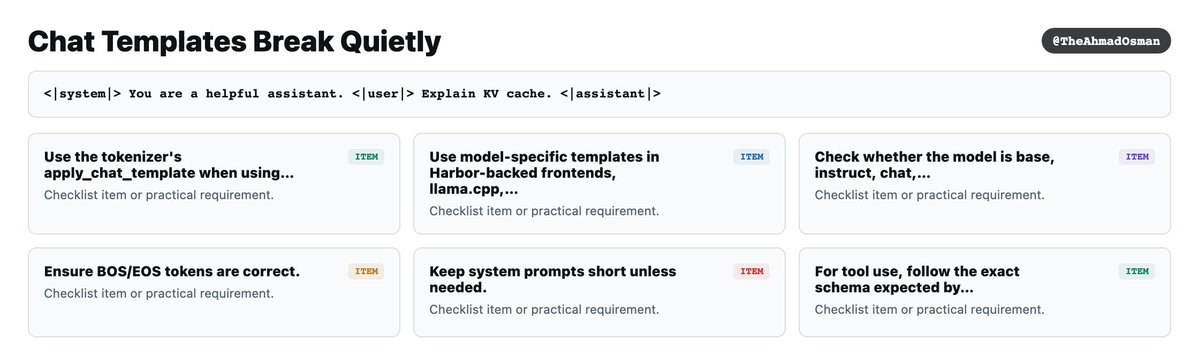
Task: Click the @TheAhmadOsman handle badge
Action: point(1106,41)
